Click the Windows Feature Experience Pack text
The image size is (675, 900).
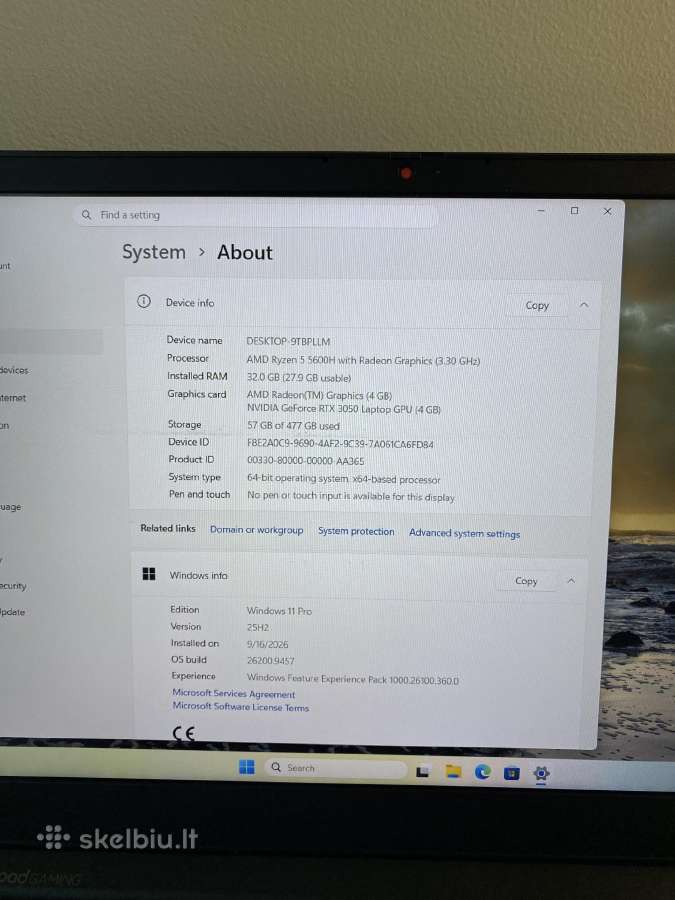point(352,680)
